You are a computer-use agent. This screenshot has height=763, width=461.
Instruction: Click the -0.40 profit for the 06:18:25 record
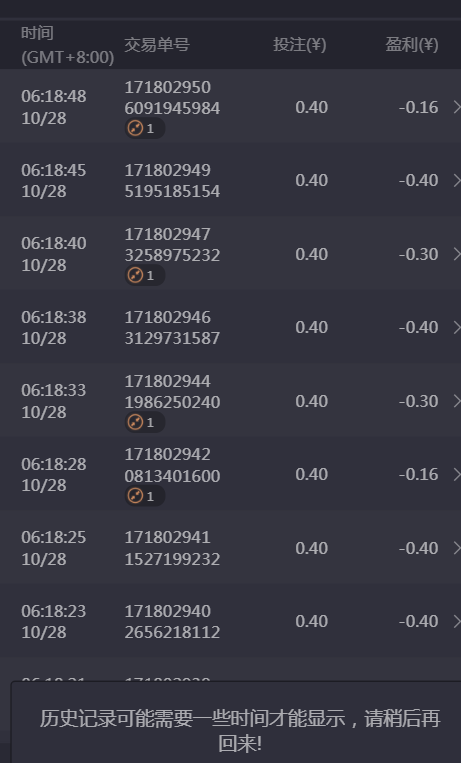click(x=419, y=548)
